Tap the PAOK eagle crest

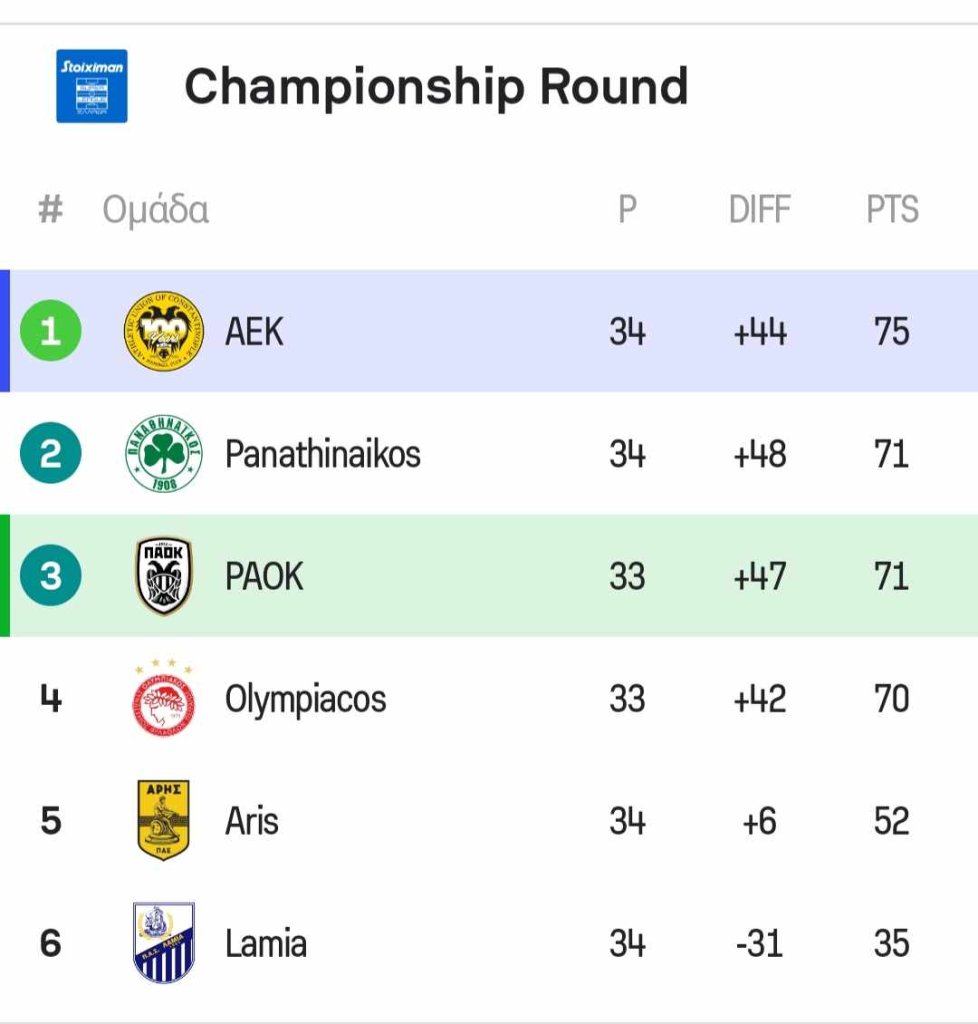(x=163, y=575)
